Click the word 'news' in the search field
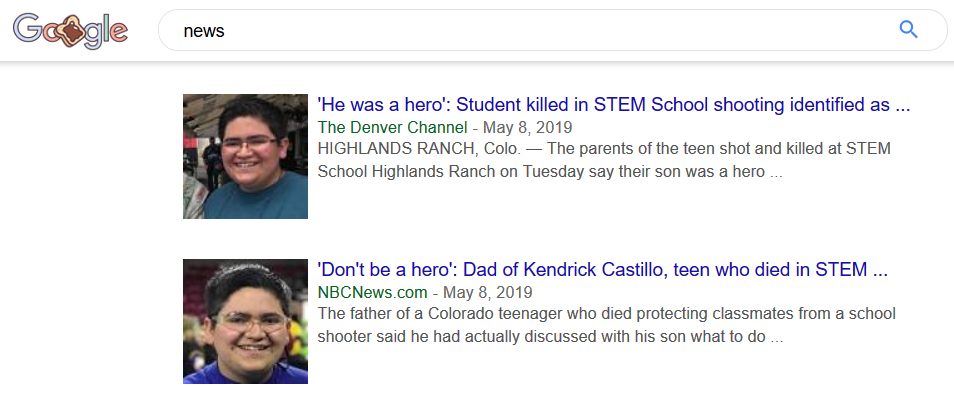Screen dimensions: 954x406 point(203,30)
